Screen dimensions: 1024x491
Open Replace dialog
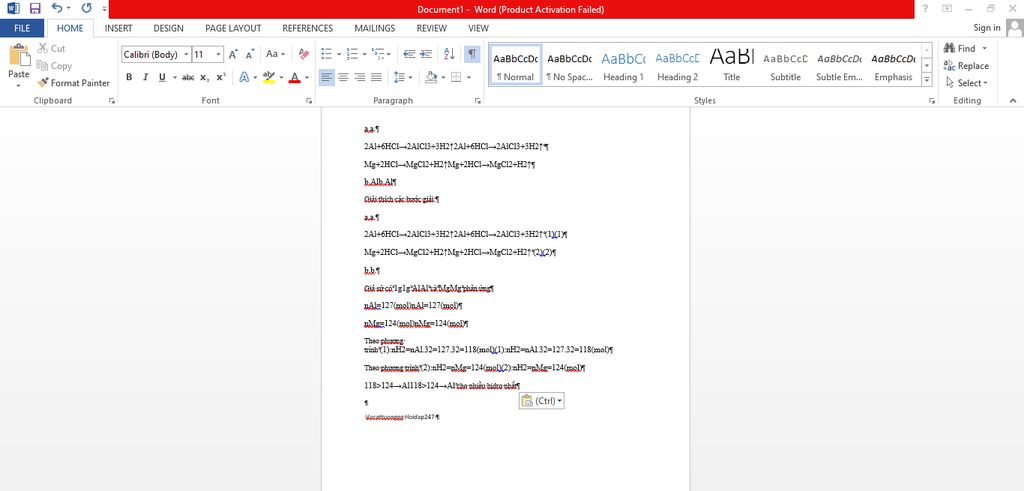tap(966, 65)
